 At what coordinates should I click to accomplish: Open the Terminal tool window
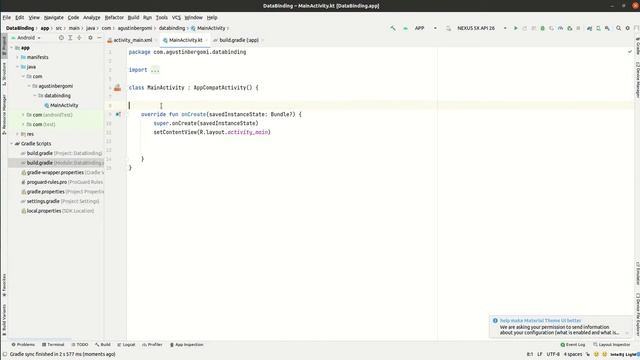click(x=53, y=345)
